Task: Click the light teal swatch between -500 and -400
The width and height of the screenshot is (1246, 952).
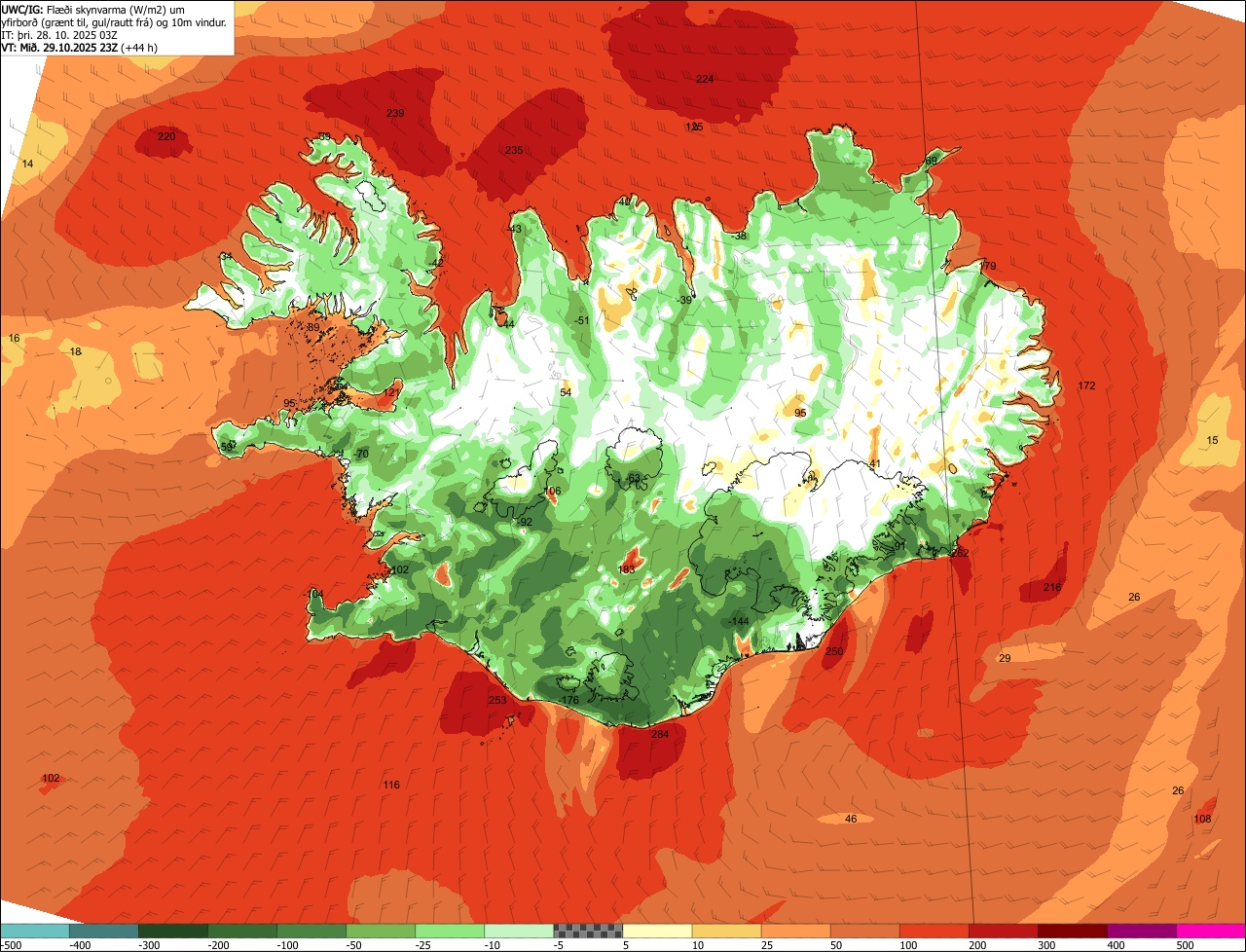Action: (34, 932)
